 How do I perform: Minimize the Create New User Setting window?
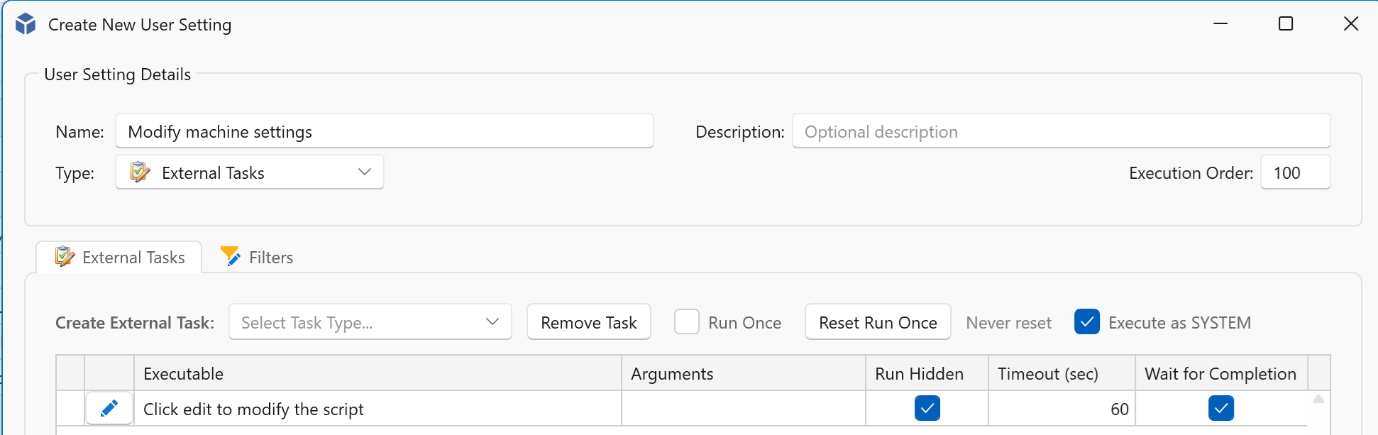pos(1221,24)
